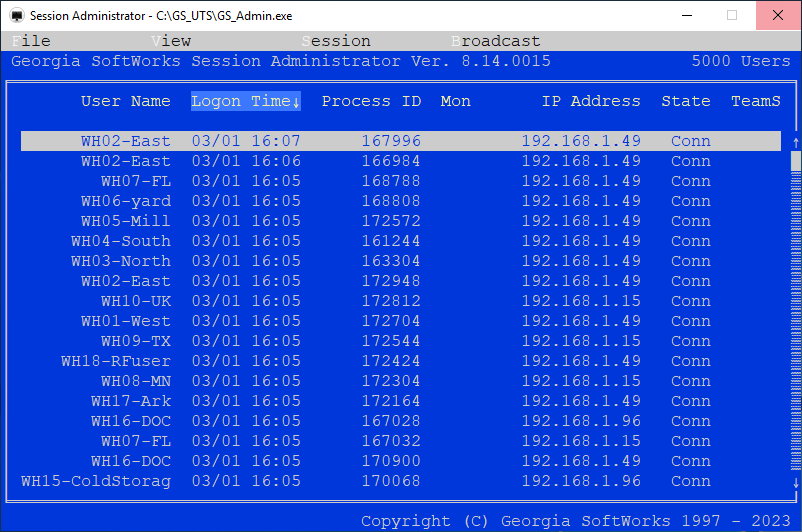The image size is (802, 532).
Task: Select WH16-DOC session with process 170900
Action: 401,461
